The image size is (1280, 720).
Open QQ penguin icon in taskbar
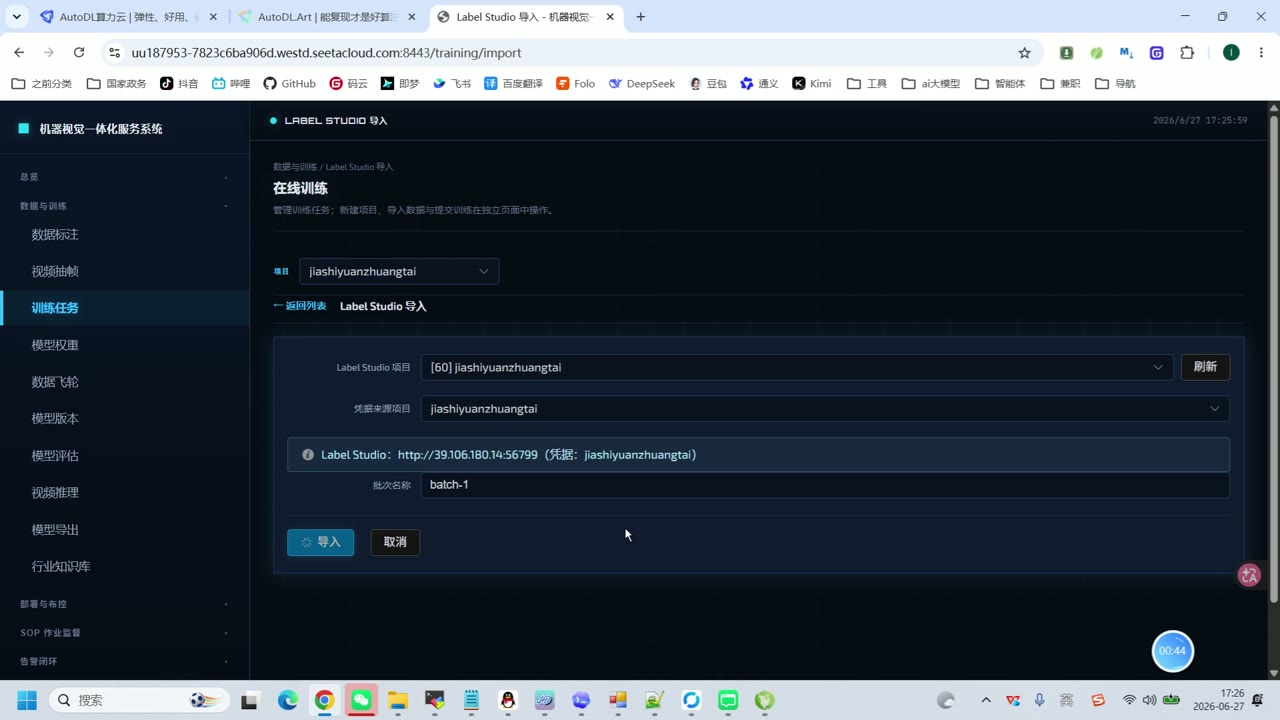coord(508,700)
